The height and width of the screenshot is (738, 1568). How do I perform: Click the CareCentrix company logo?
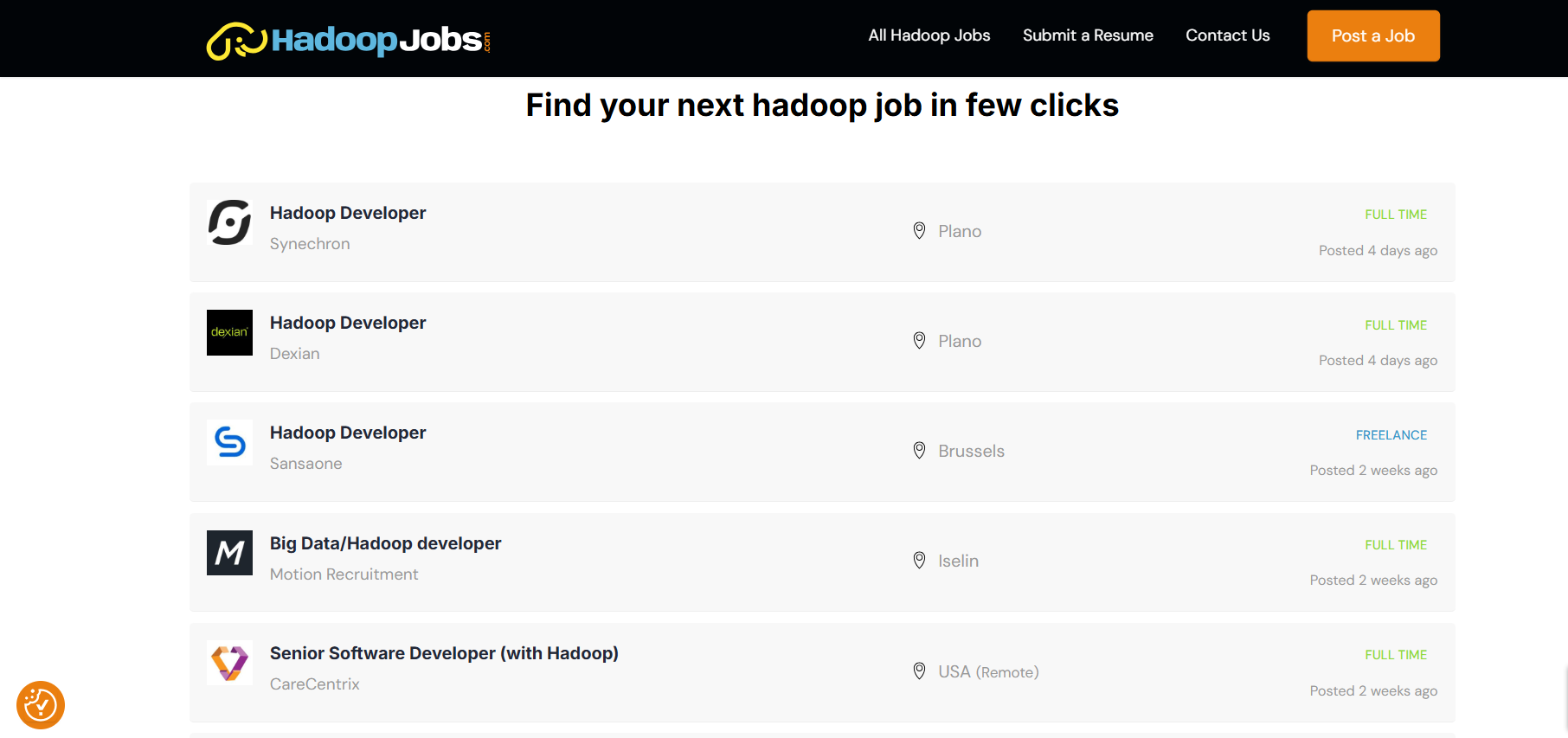pos(229,663)
